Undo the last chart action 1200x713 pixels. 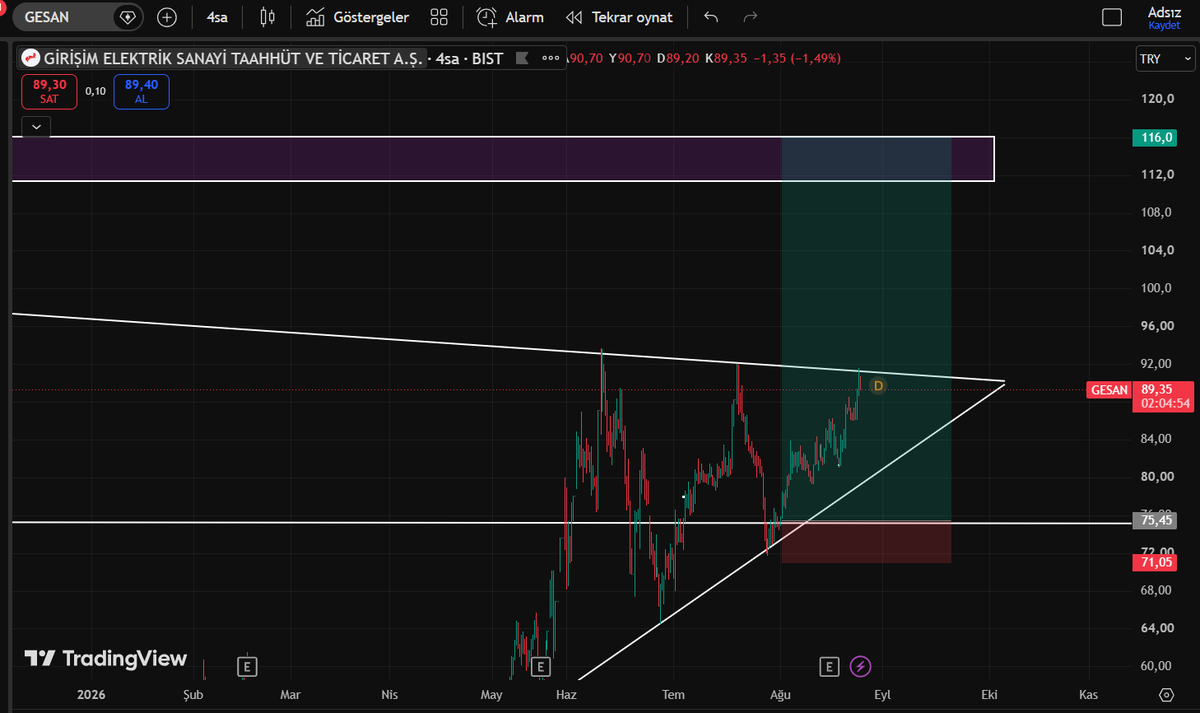click(711, 17)
